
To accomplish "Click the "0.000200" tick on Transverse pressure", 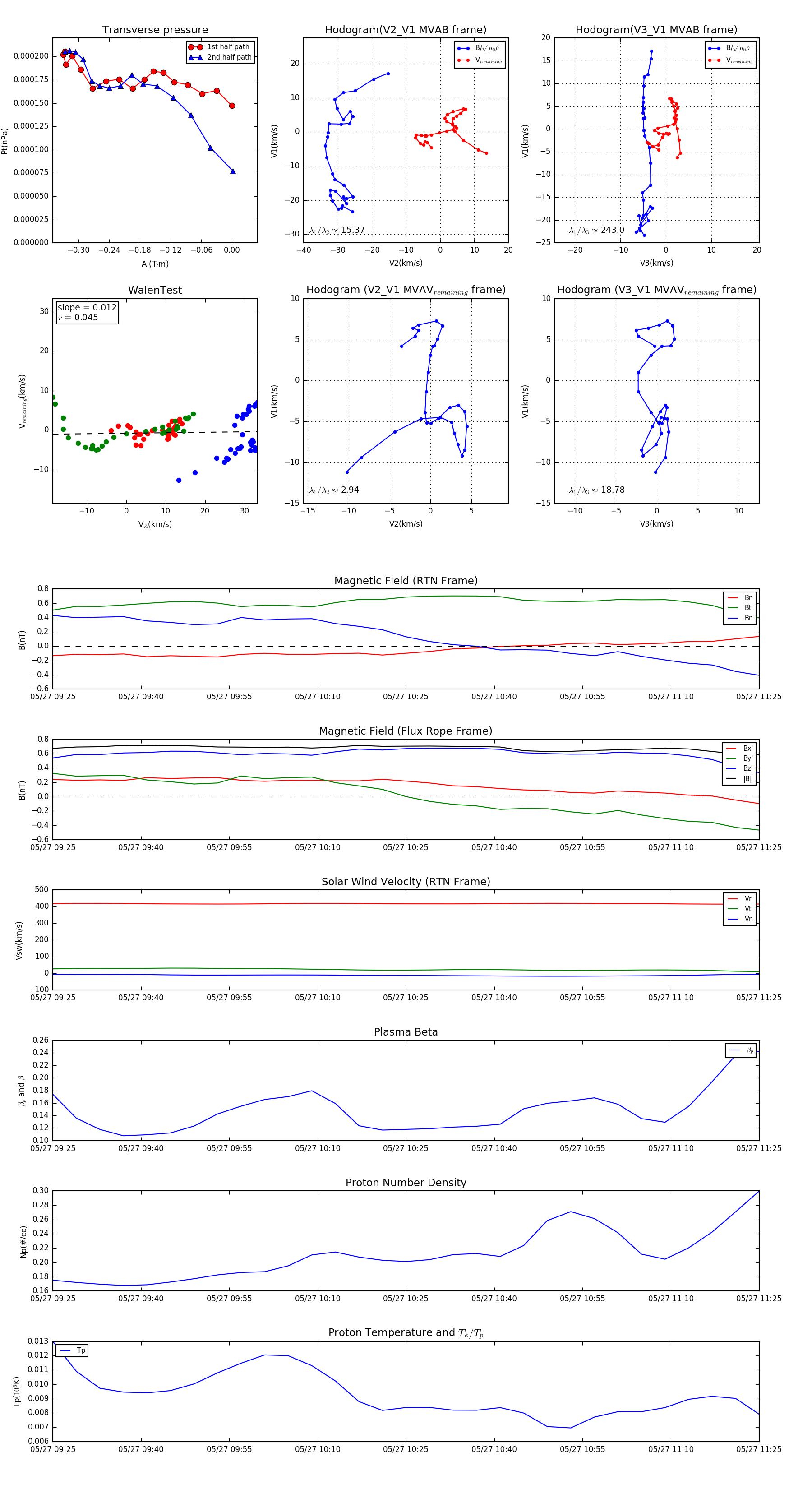I will 31,56.
